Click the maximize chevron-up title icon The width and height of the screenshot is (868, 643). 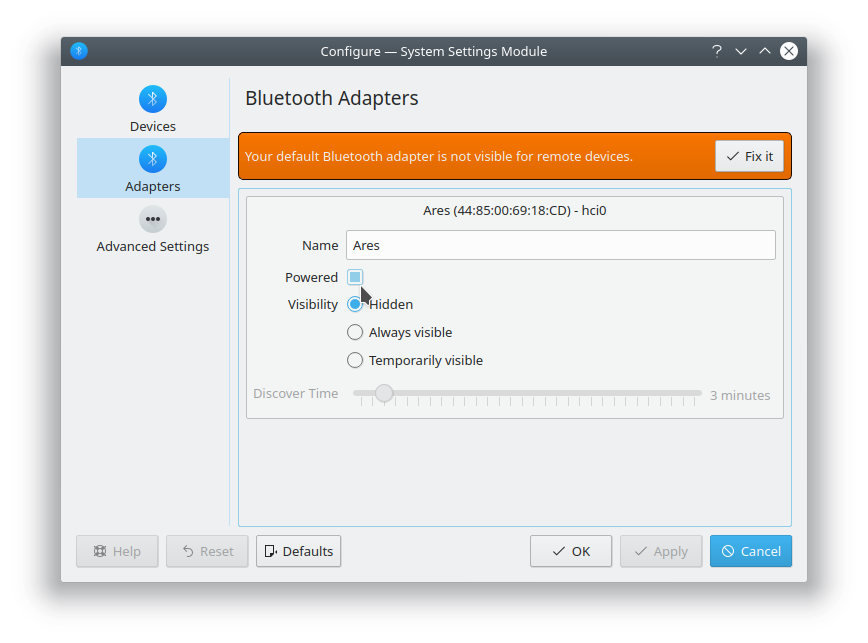point(765,51)
